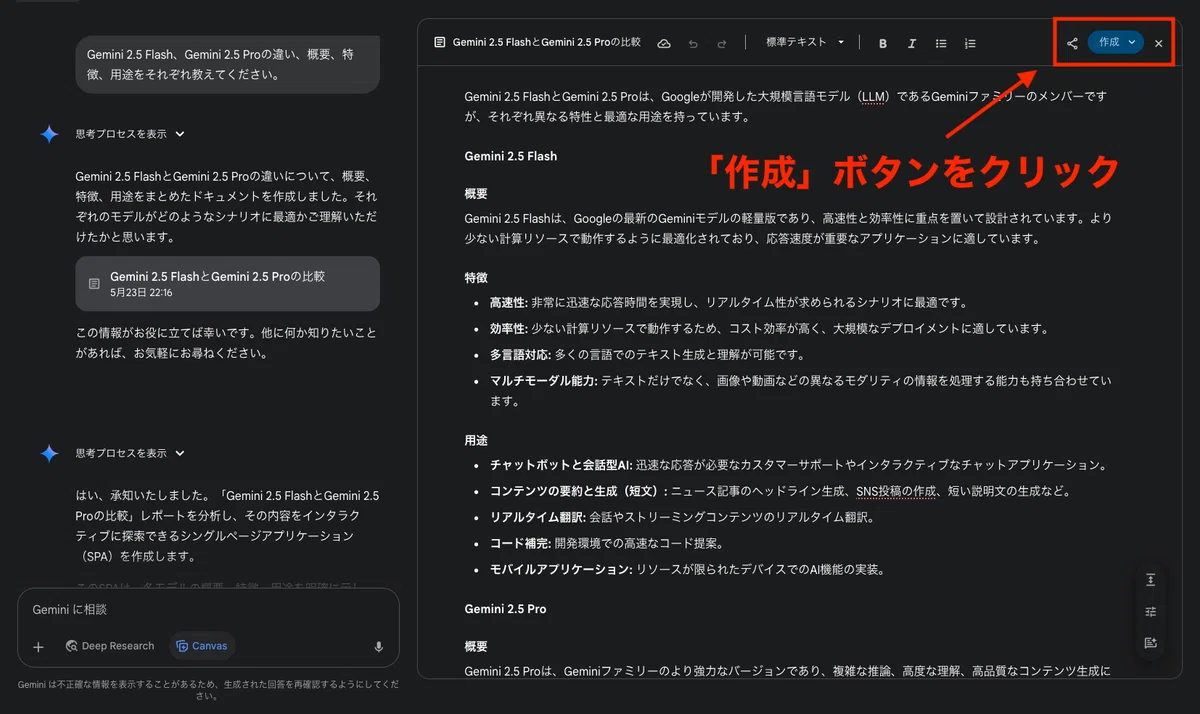Click the Gemini 2.5 Pro heading
This screenshot has height=714, width=1200.
pos(506,608)
